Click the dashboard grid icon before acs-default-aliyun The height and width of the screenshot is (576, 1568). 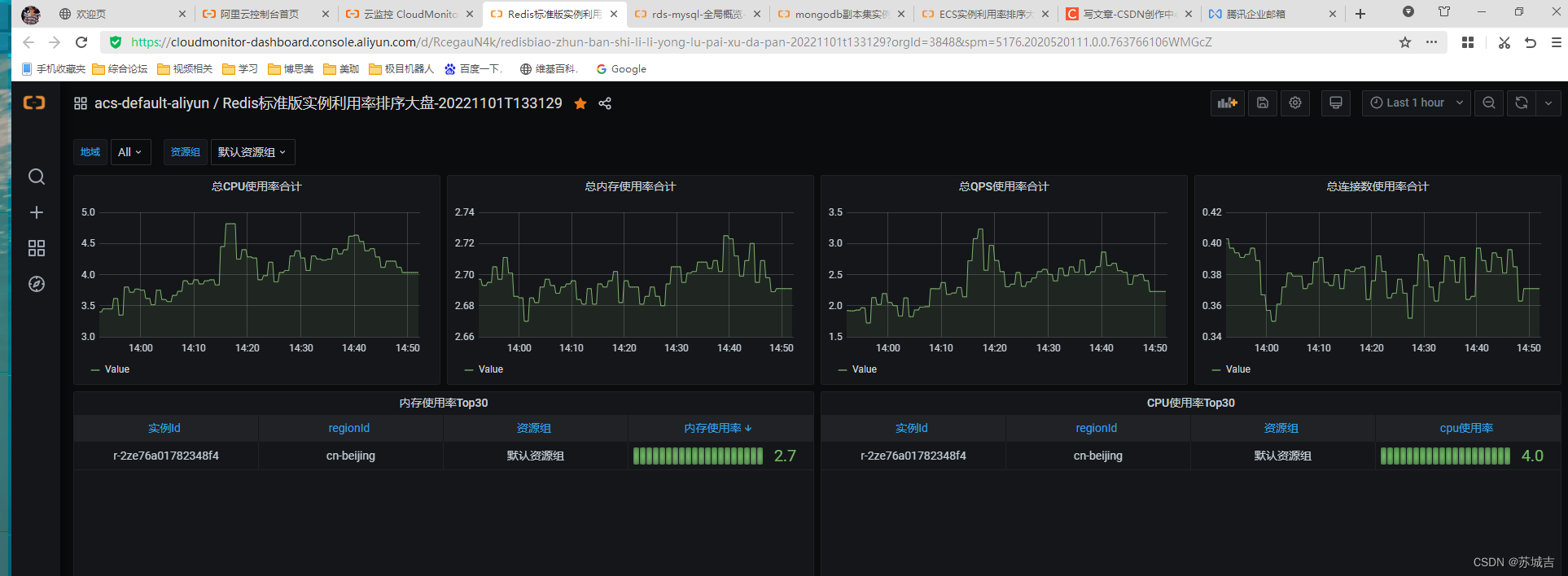point(81,103)
